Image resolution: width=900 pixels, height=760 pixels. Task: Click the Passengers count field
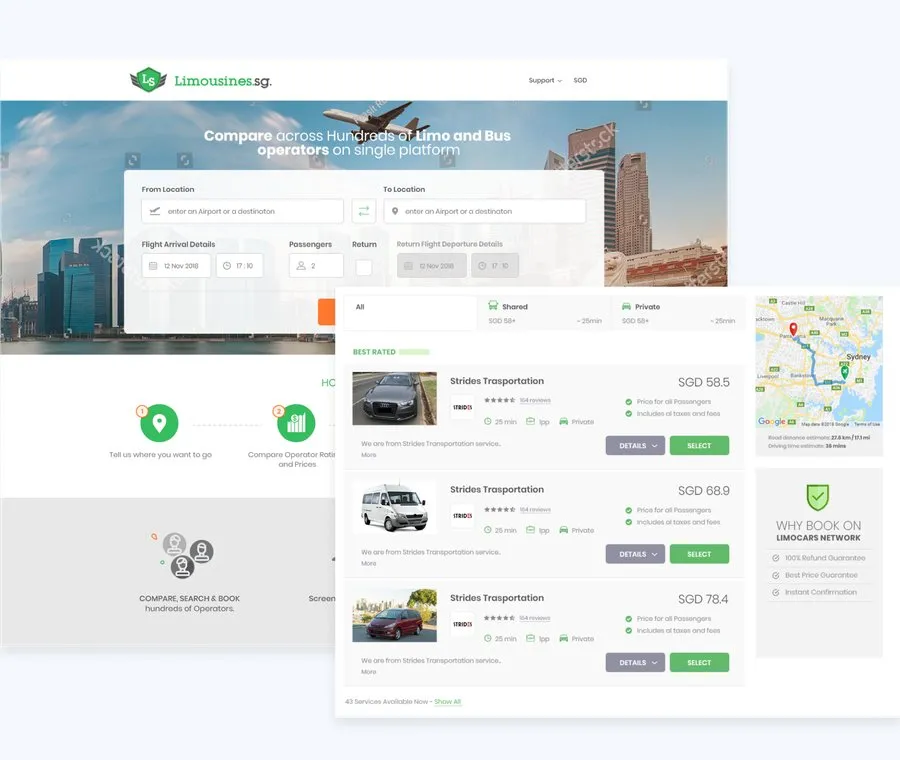click(x=316, y=266)
